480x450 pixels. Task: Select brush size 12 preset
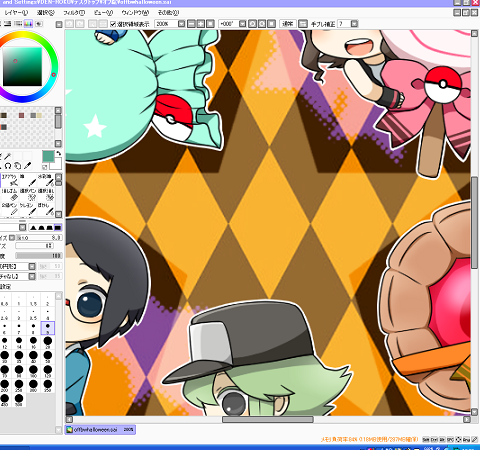point(5,342)
